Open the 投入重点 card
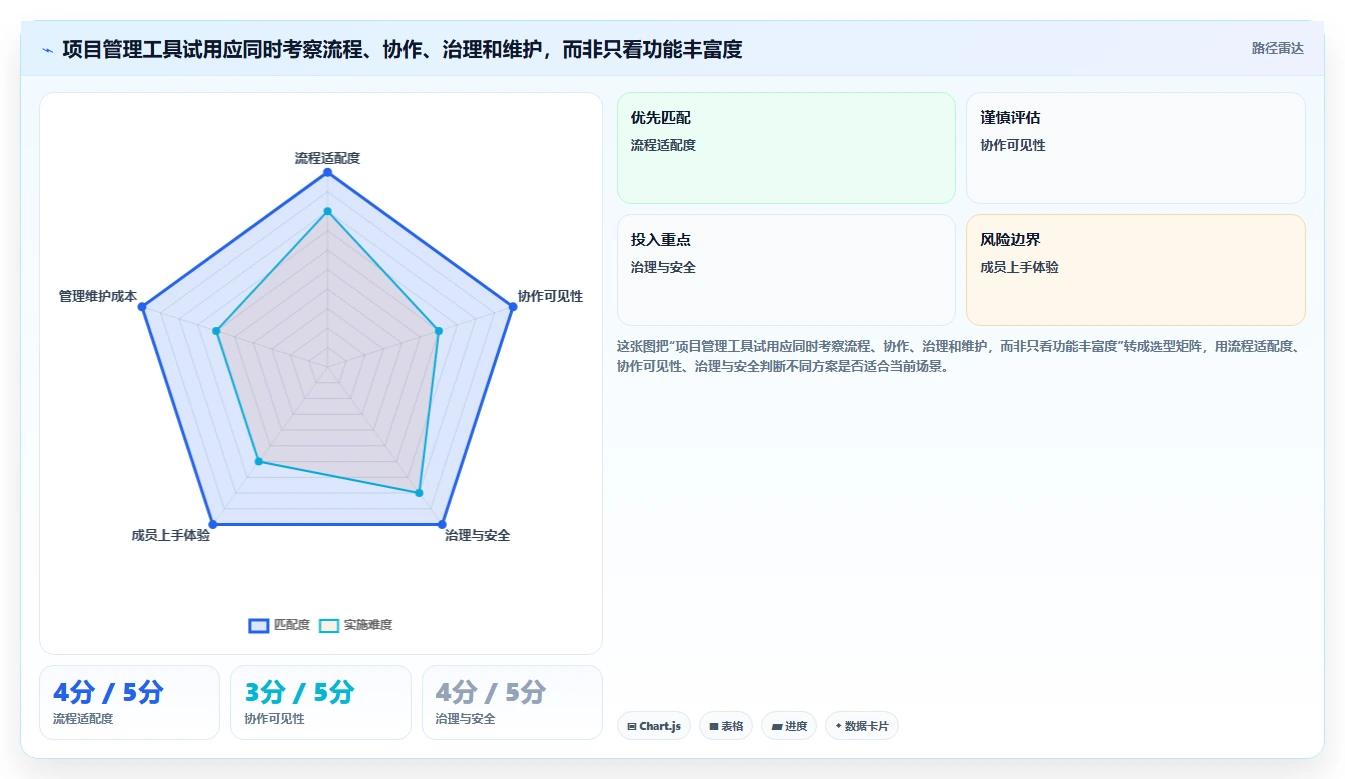1345x779 pixels. pyautogui.click(x=786, y=270)
